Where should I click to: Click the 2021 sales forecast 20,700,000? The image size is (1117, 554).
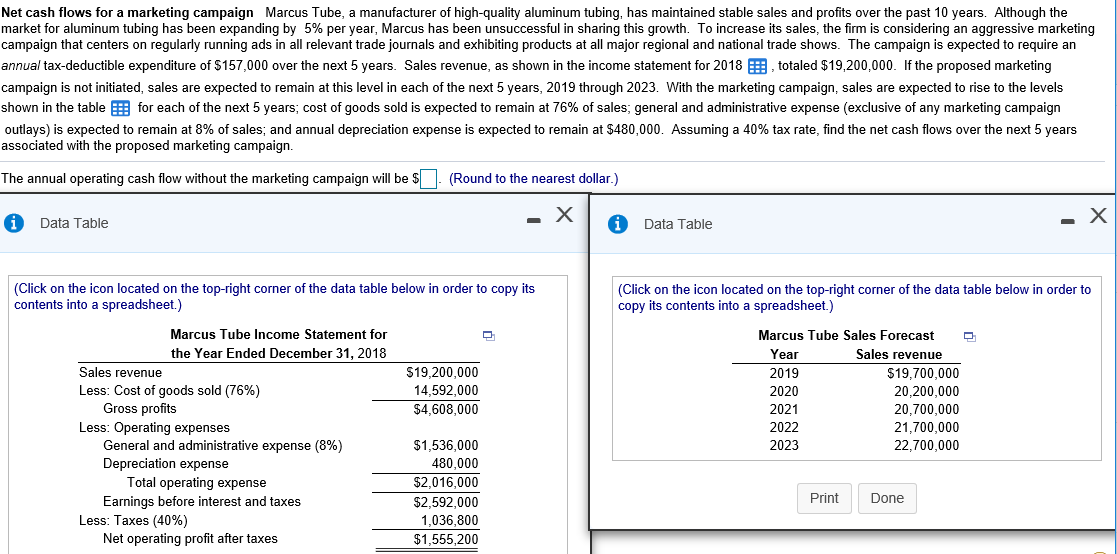click(927, 409)
